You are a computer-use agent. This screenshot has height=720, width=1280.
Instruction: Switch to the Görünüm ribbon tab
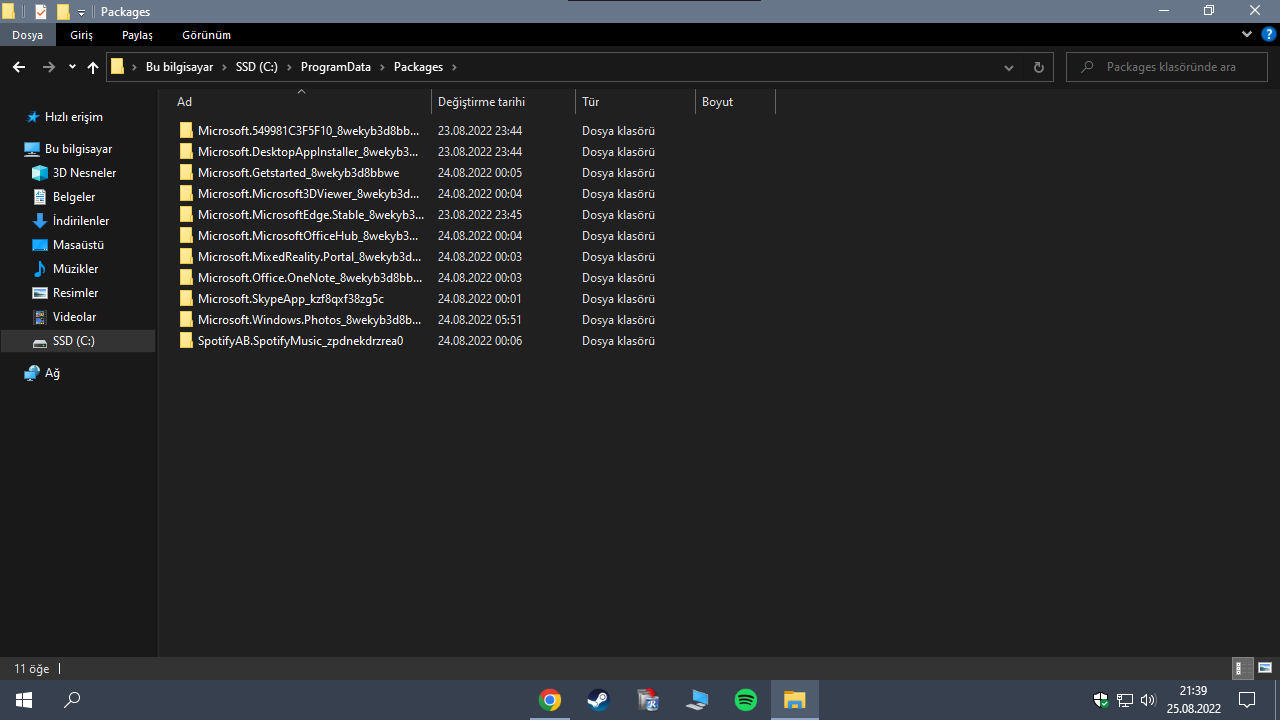click(207, 35)
